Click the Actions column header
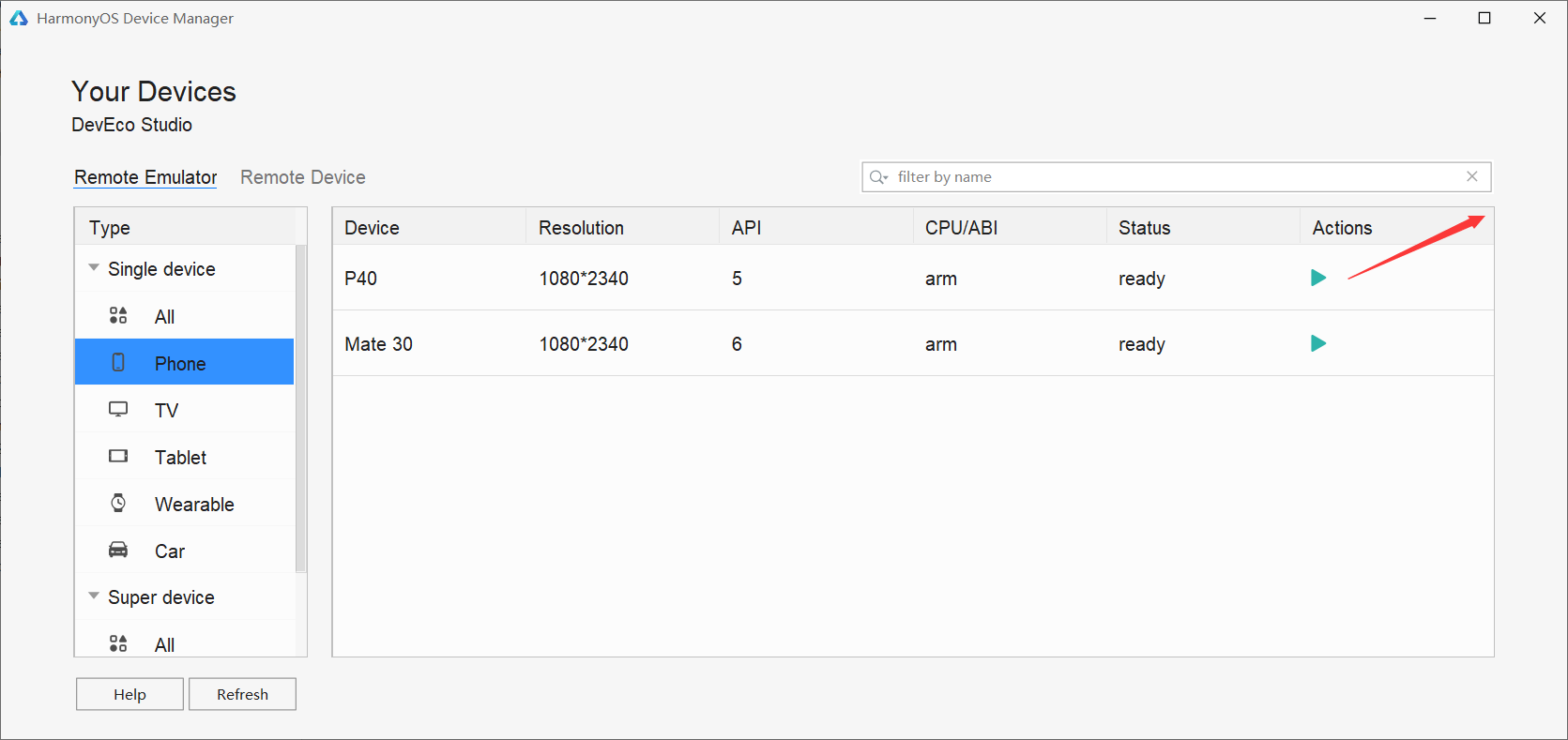Viewport: 1568px width, 740px height. tap(1397, 227)
